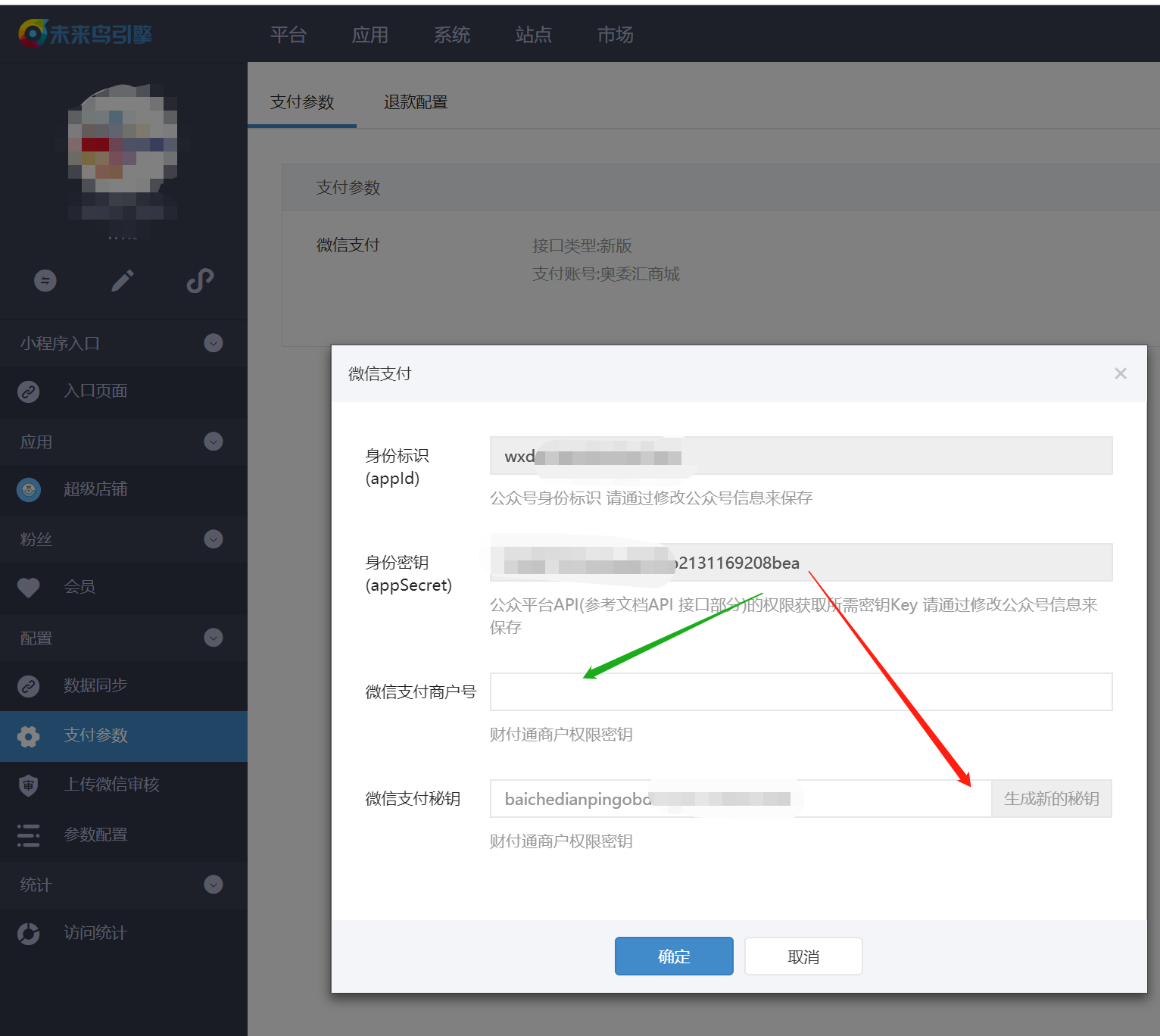Open the chat bubble icon under avatar
The height and width of the screenshot is (1036, 1160).
45,281
